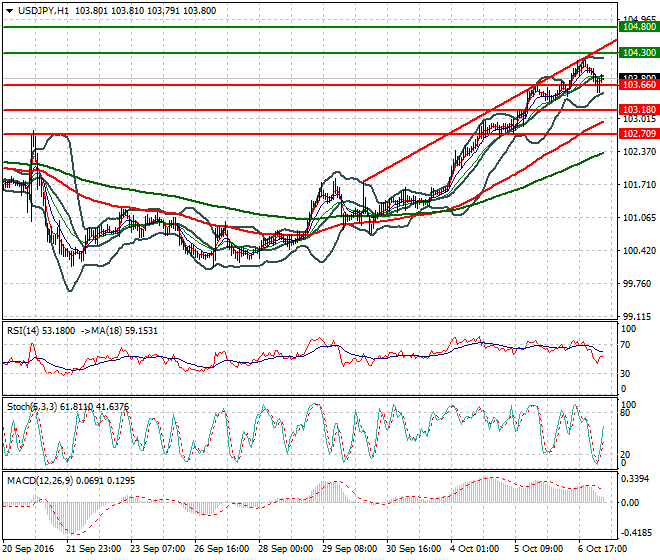Select the 28 Sep 00:00 time marker

click(x=285, y=549)
